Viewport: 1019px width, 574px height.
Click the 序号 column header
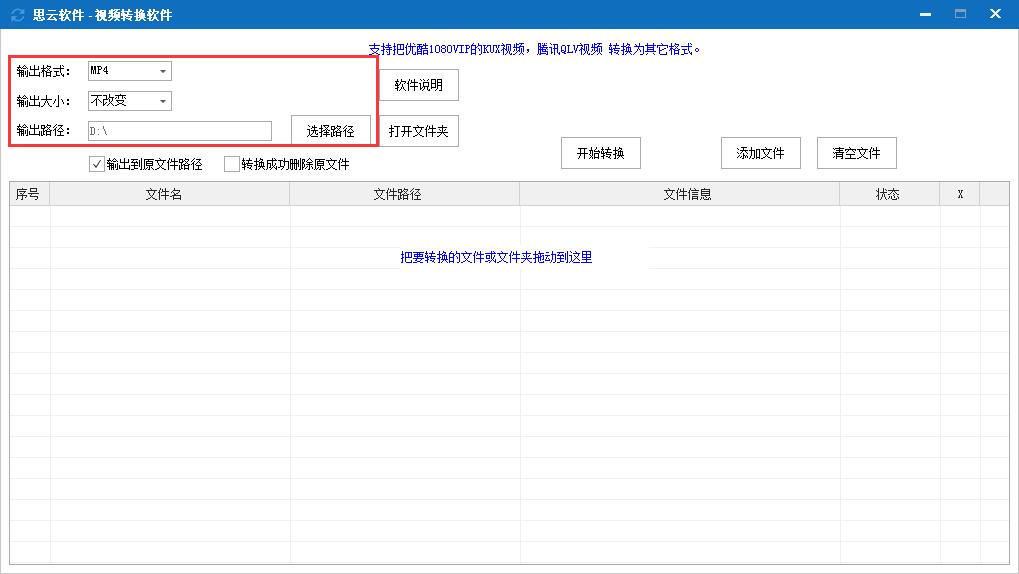point(29,194)
